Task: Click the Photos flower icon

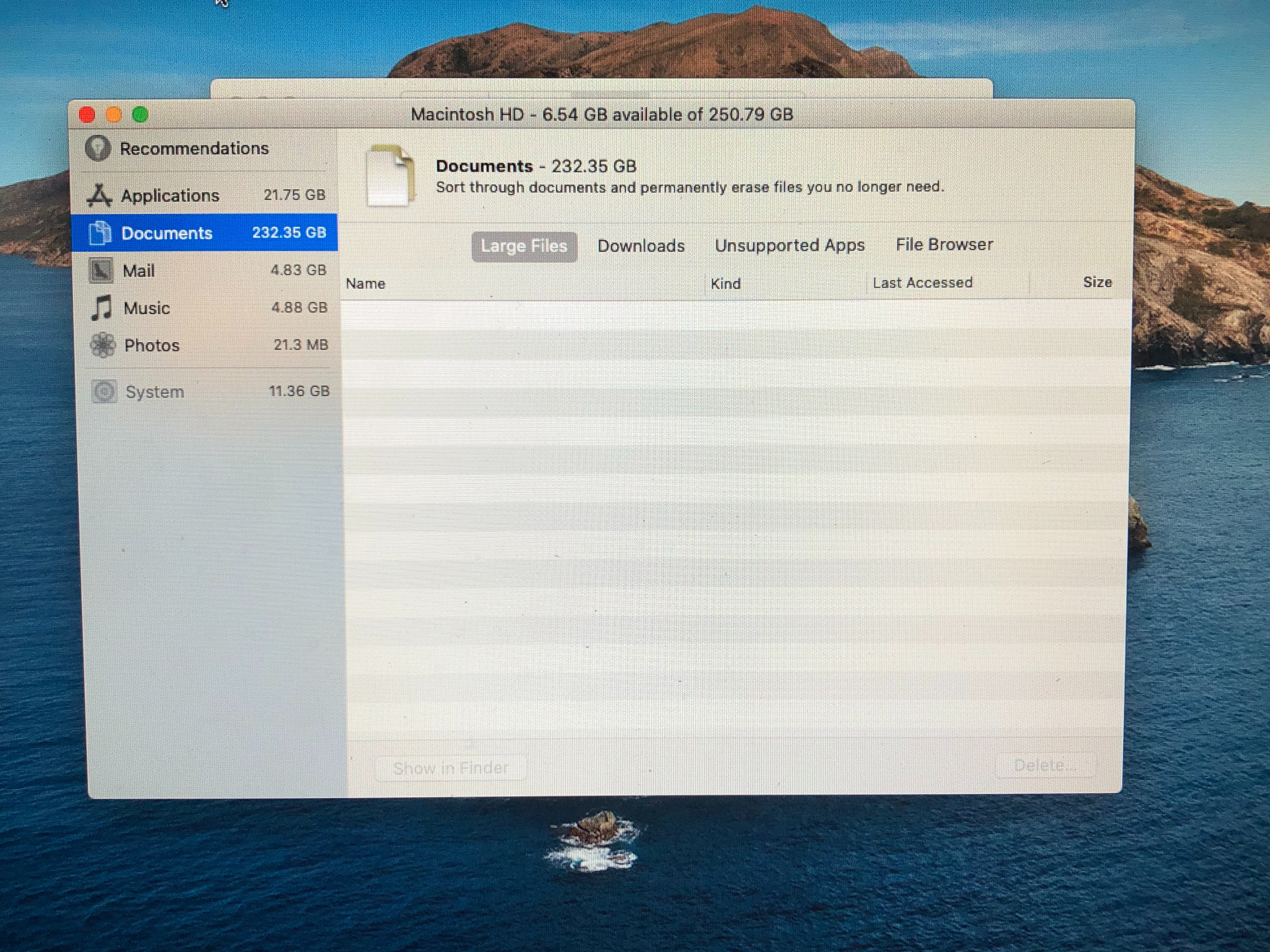Action: click(x=103, y=345)
